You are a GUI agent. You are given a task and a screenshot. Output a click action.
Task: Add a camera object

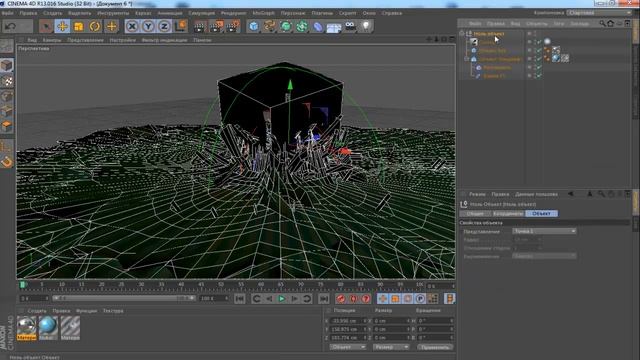350,27
